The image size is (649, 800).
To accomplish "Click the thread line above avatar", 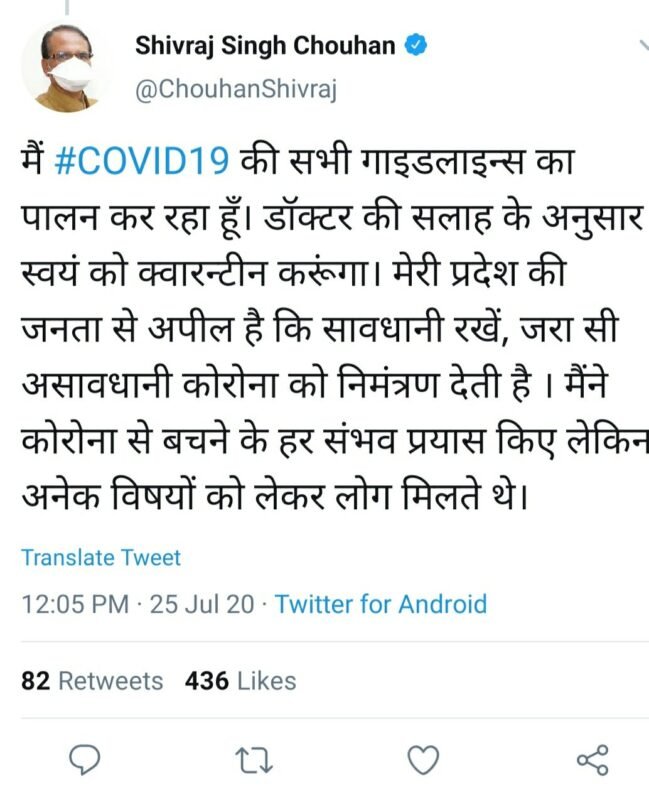I will coord(65,7).
